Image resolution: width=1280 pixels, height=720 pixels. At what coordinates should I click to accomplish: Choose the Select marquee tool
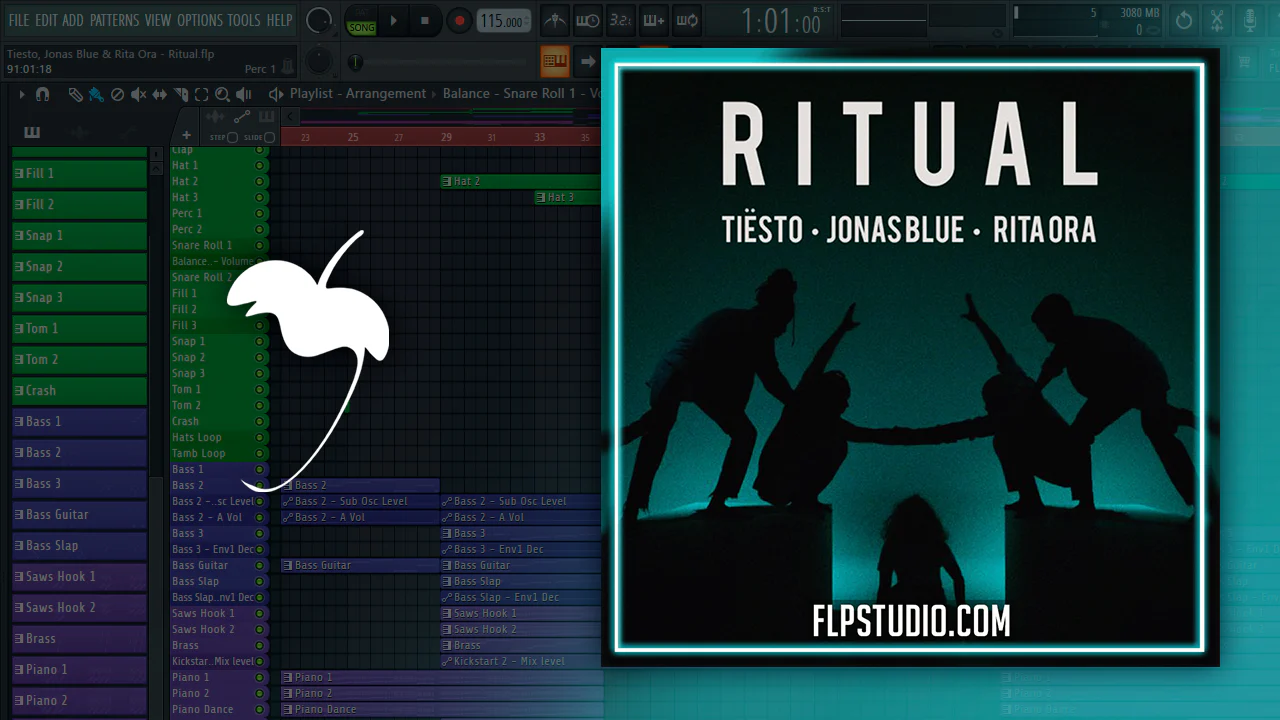coord(201,94)
